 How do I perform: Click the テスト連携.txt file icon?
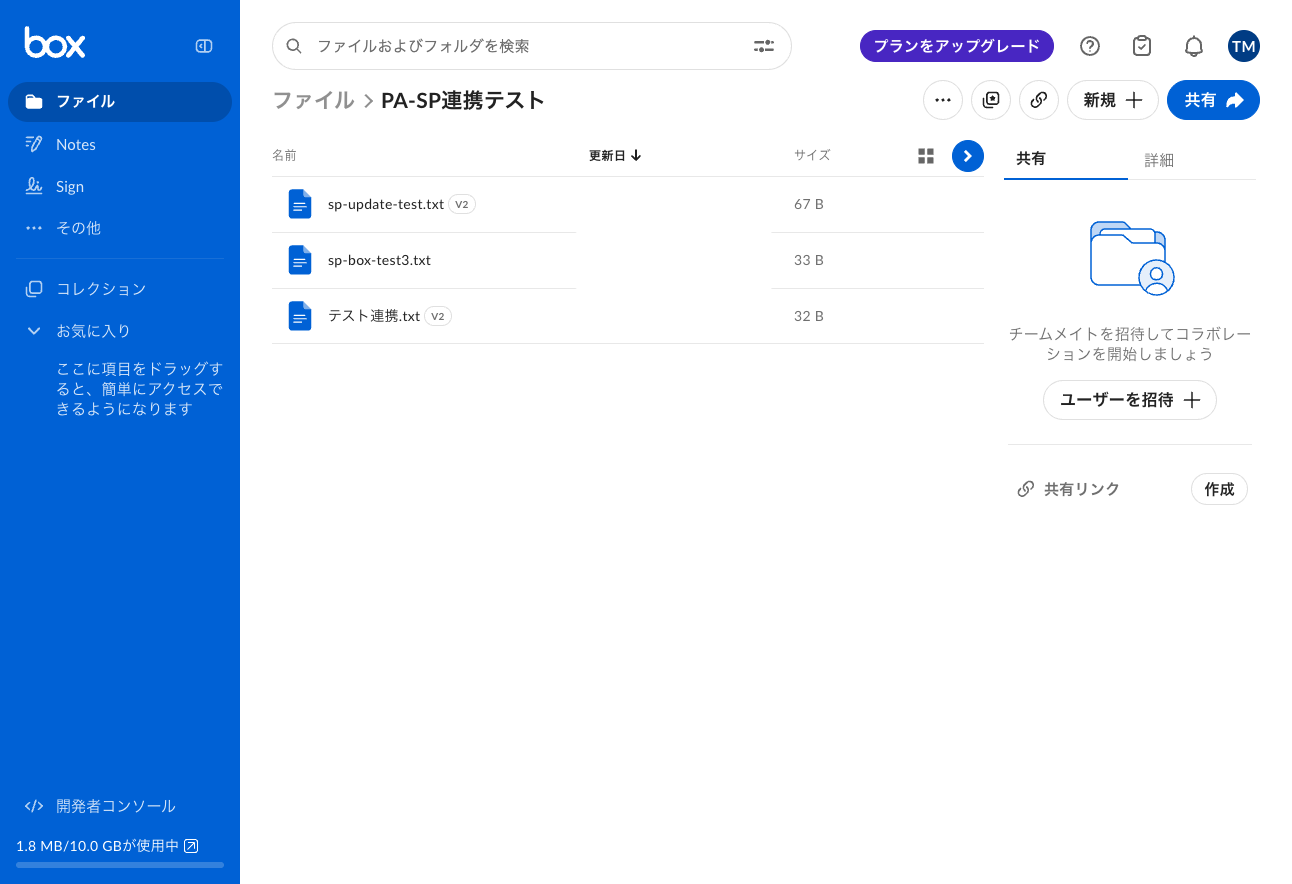(300, 316)
